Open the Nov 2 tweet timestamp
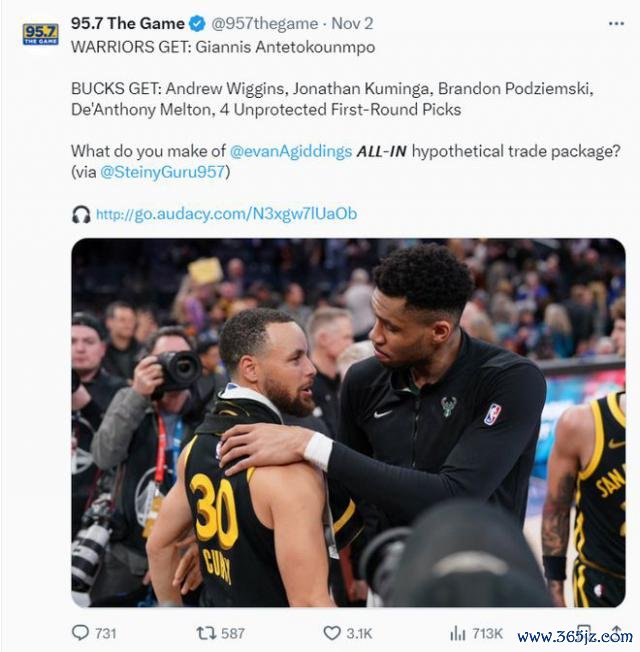This screenshot has width=640, height=652. (352, 24)
